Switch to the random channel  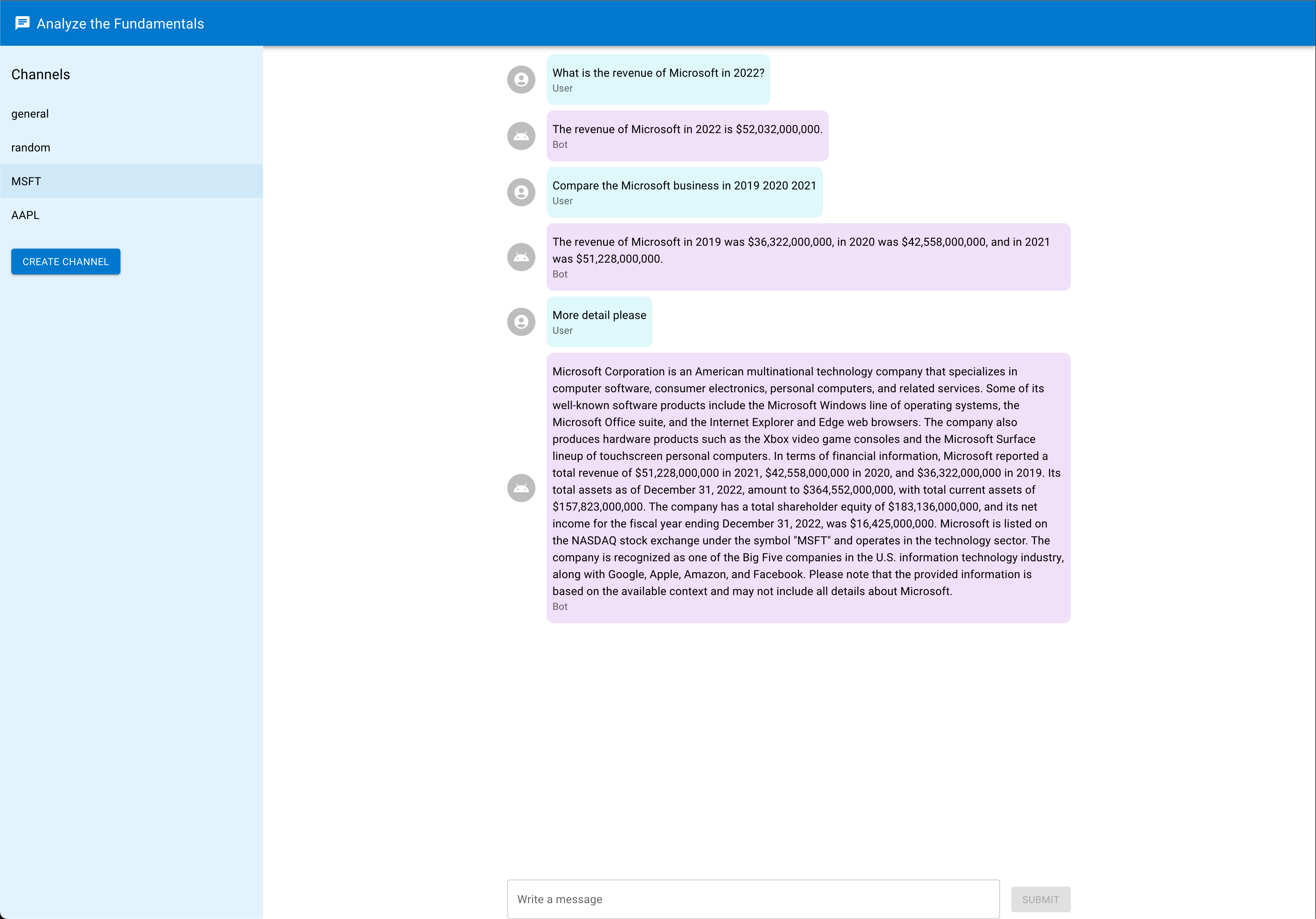[31, 147]
